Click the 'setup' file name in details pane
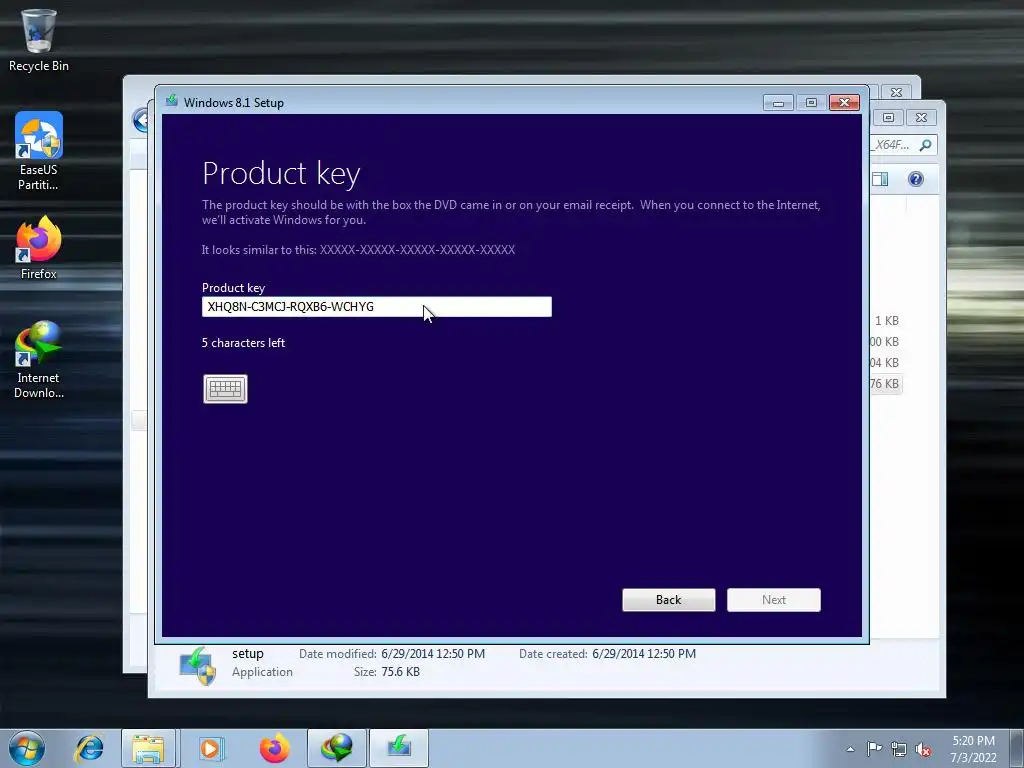This screenshot has width=1024, height=768. (248, 654)
